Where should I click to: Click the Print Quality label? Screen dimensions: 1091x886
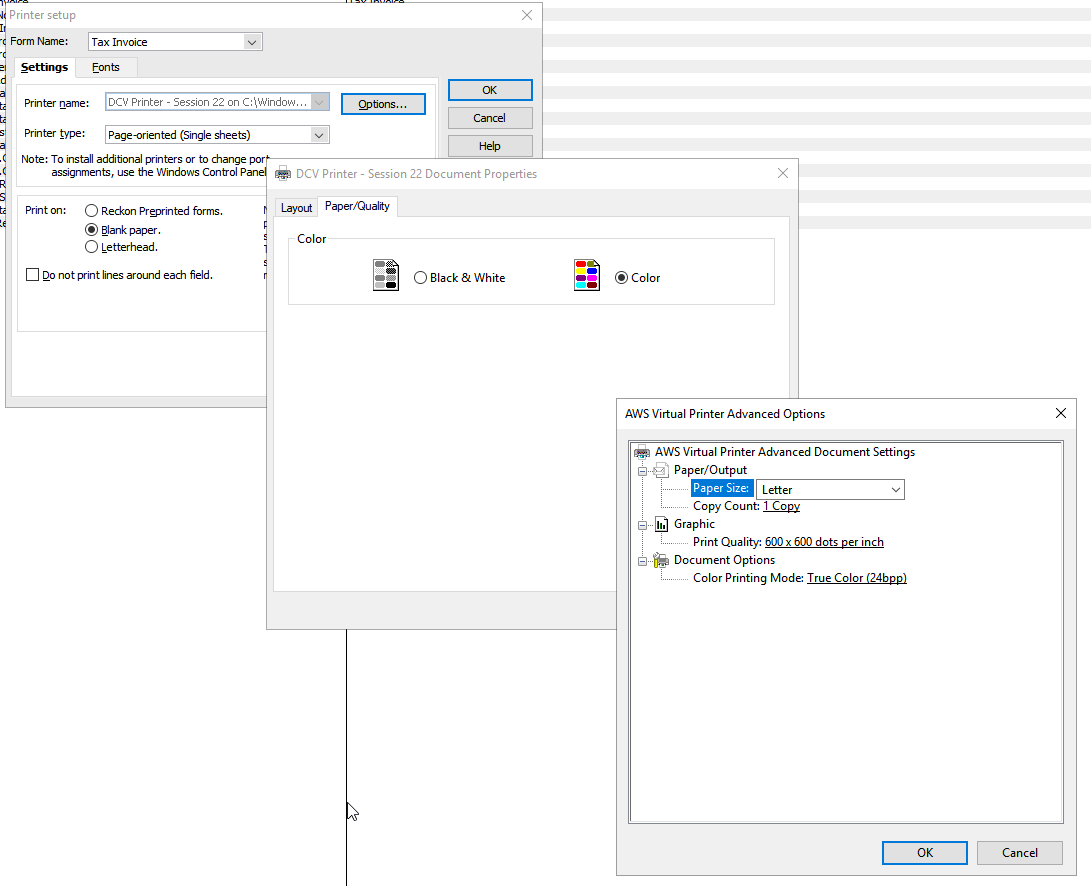coord(727,542)
